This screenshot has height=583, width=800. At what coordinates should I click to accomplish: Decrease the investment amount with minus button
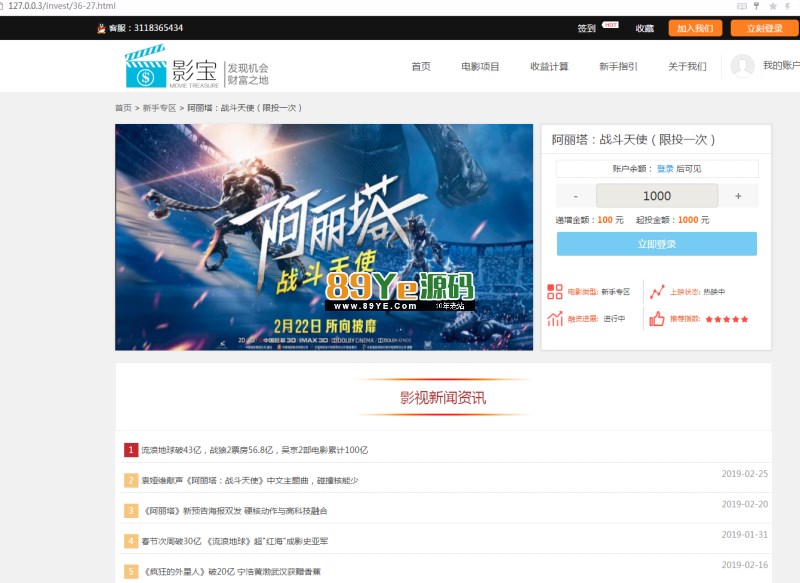[576, 196]
